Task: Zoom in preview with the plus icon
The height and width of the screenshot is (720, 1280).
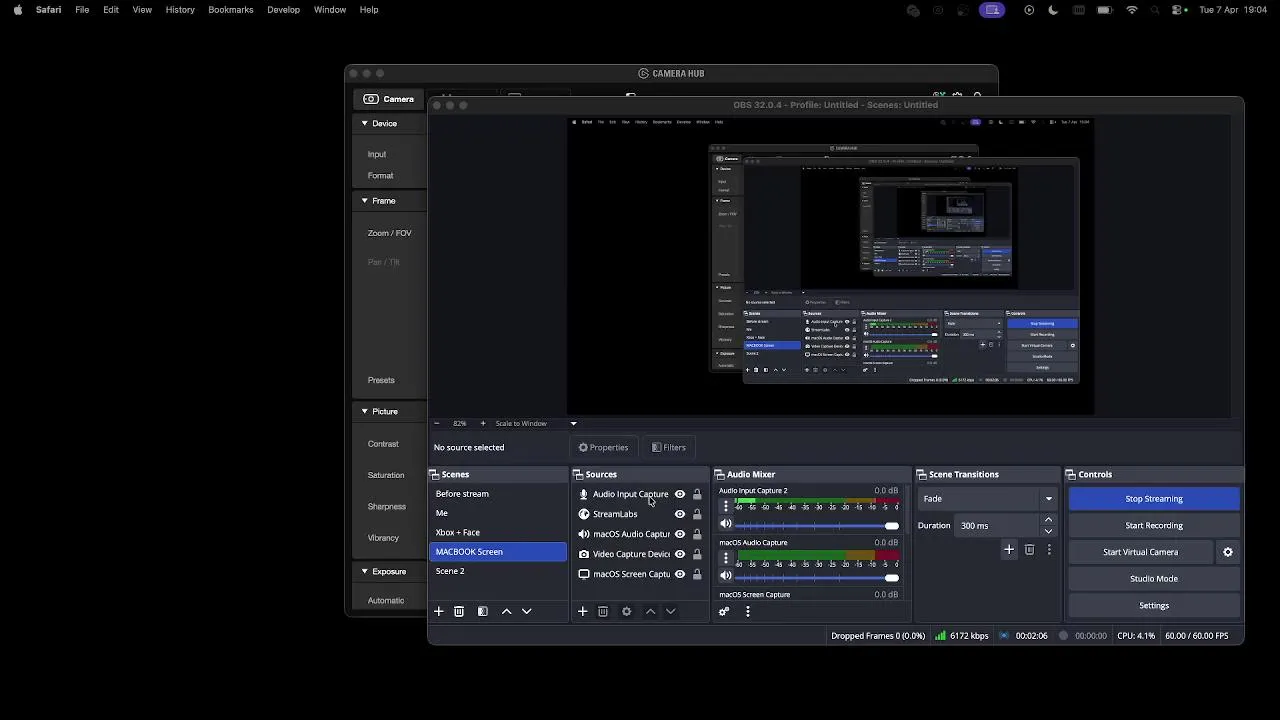Action: [483, 423]
